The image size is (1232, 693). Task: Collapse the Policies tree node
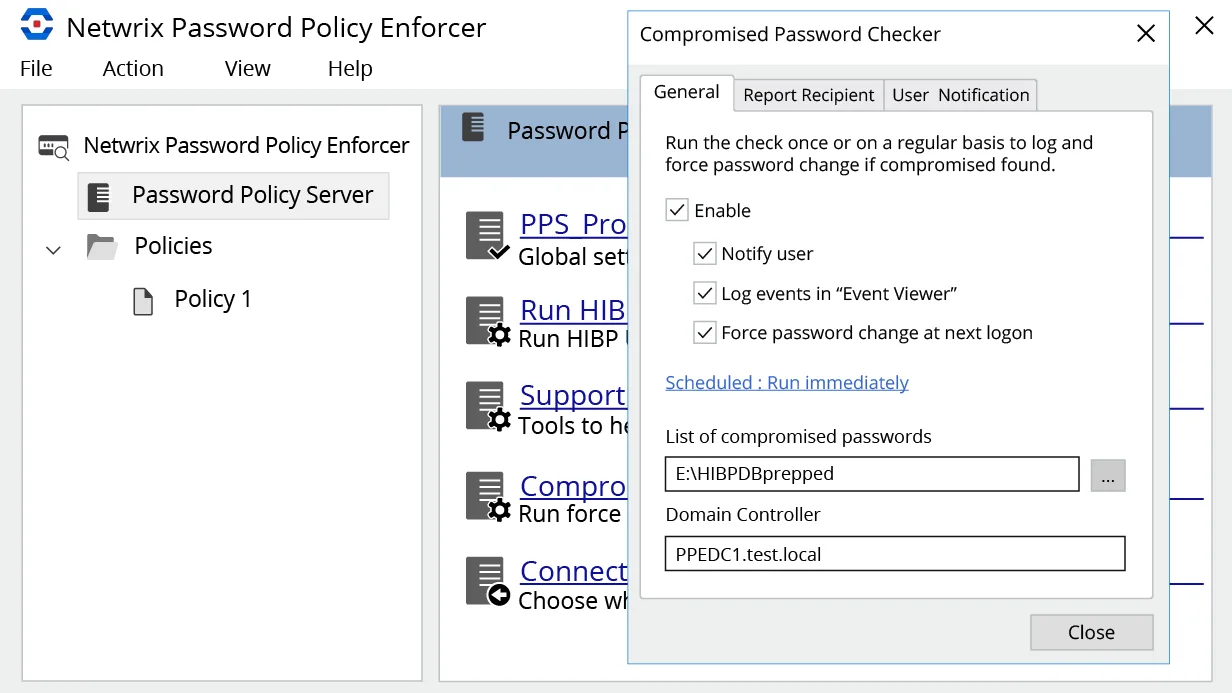click(54, 248)
